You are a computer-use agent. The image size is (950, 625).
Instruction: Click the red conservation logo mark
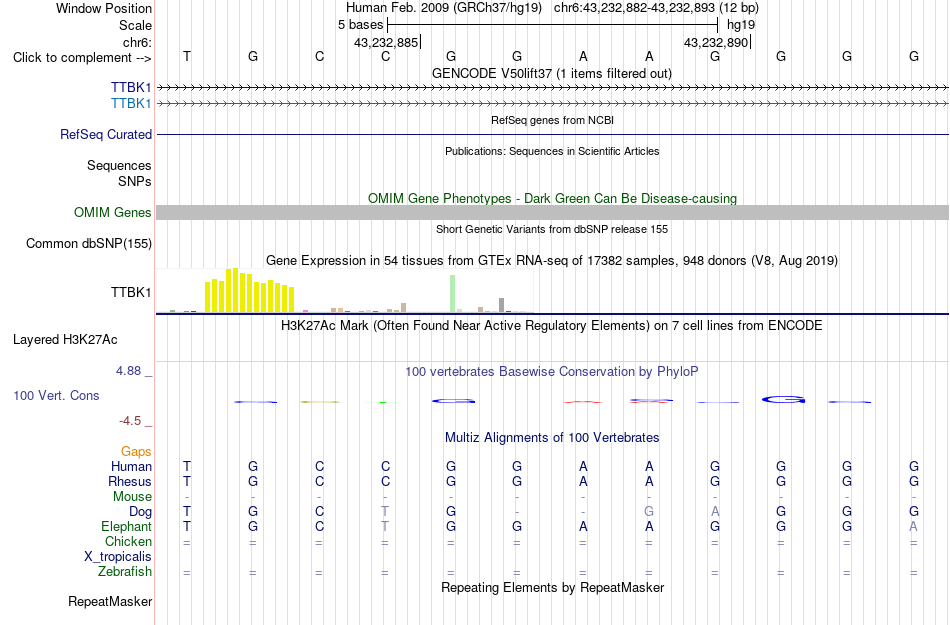point(582,402)
